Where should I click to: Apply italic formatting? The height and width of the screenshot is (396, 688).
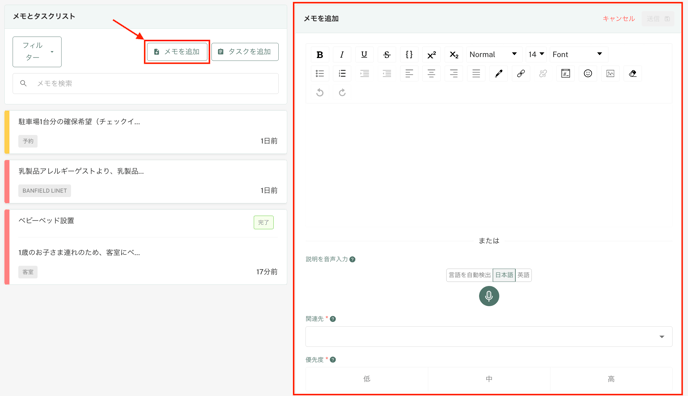tap(342, 54)
